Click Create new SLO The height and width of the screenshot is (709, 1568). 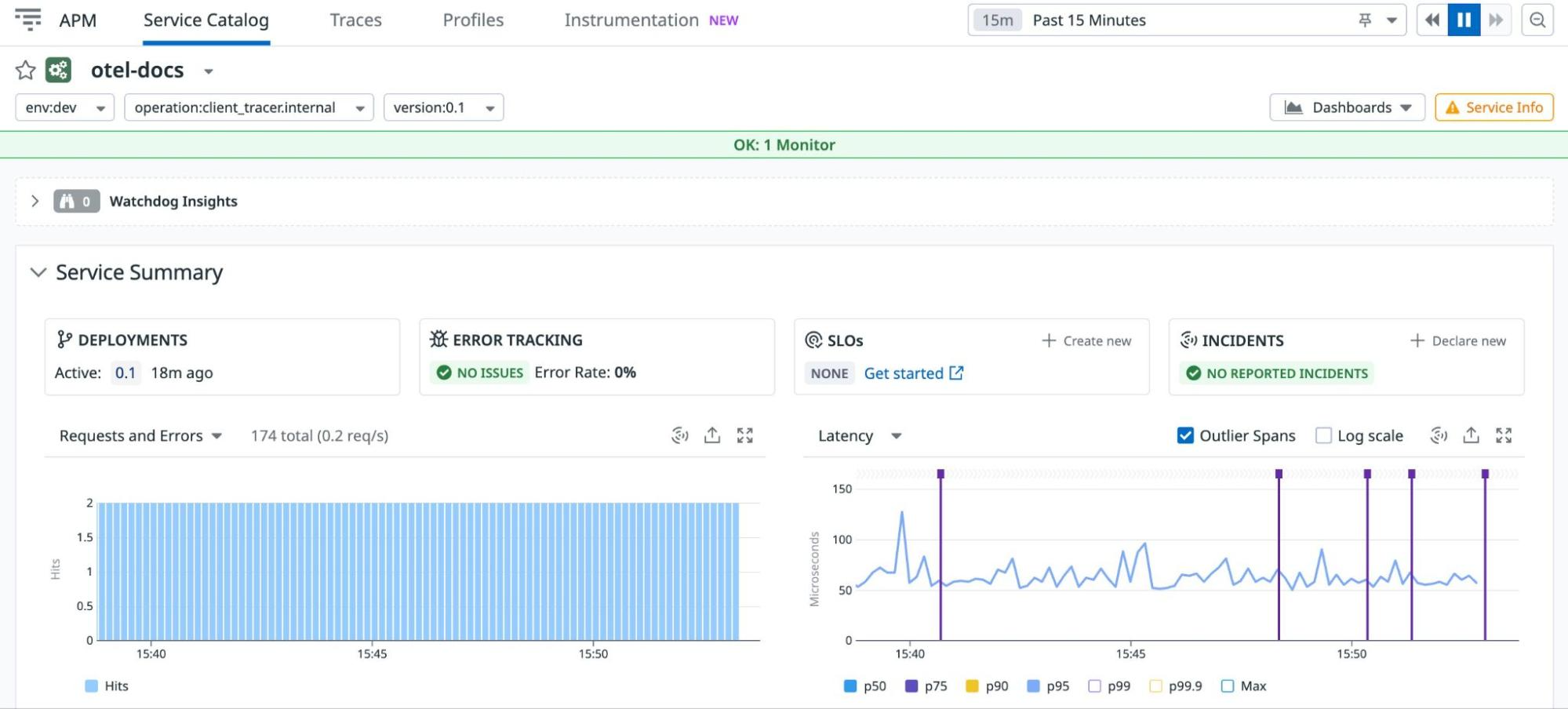[1086, 340]
